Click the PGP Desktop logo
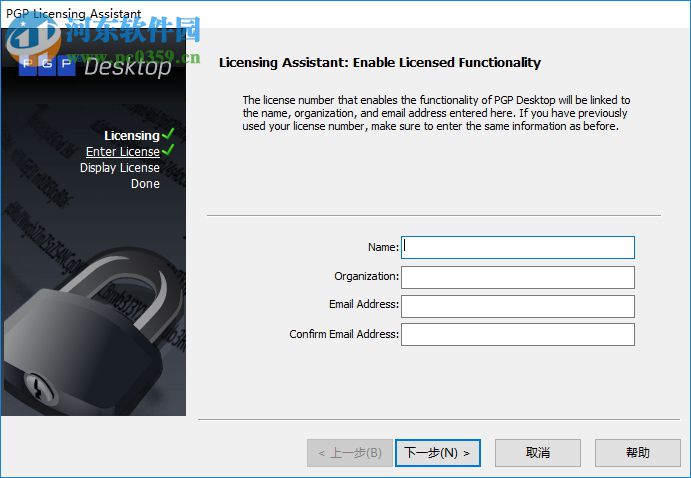This screenshot has width=691, height=478. tap(95, 66)
